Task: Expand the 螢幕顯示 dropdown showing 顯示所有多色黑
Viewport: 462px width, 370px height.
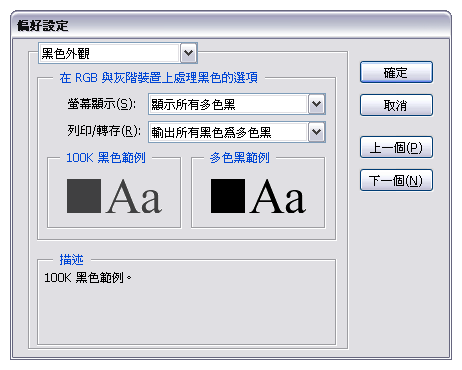Action: (237, 104)
